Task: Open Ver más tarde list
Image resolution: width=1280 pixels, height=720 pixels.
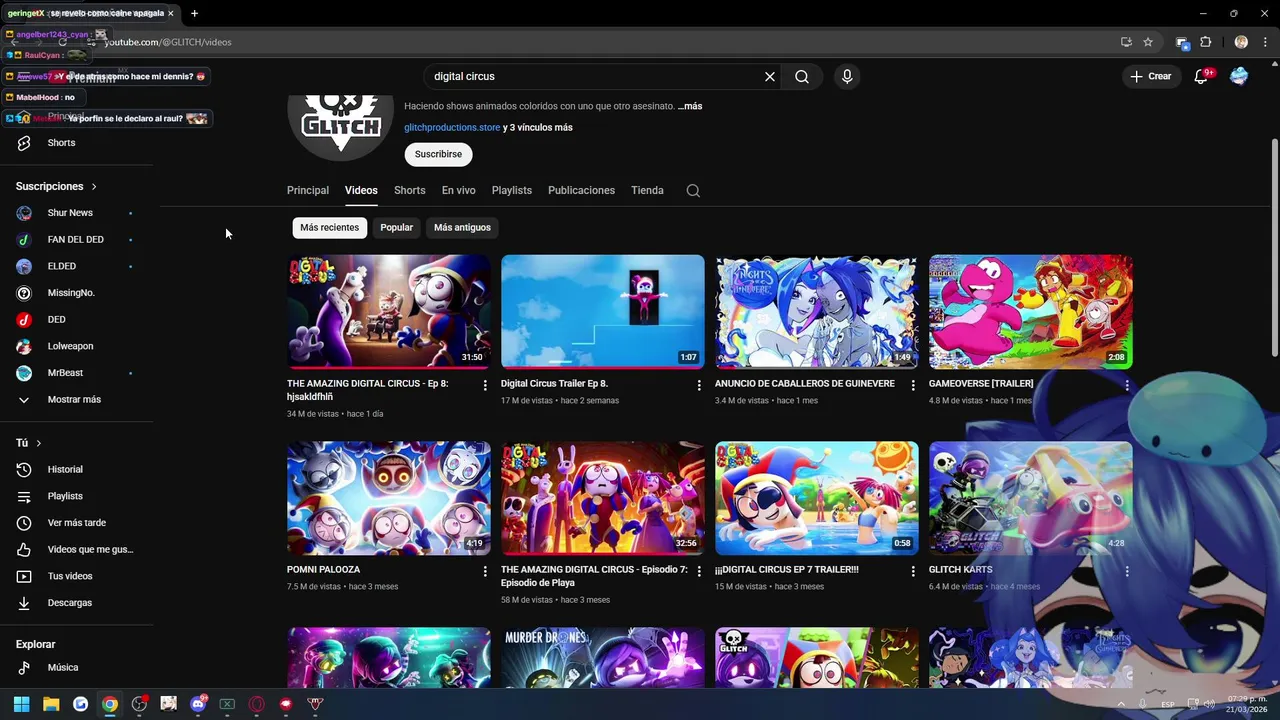Action: (x=76, y=523)
